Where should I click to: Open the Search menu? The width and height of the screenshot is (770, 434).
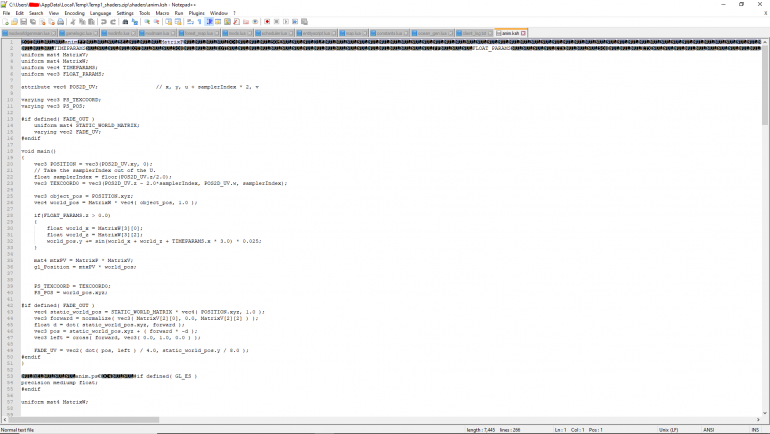[36, 13]
